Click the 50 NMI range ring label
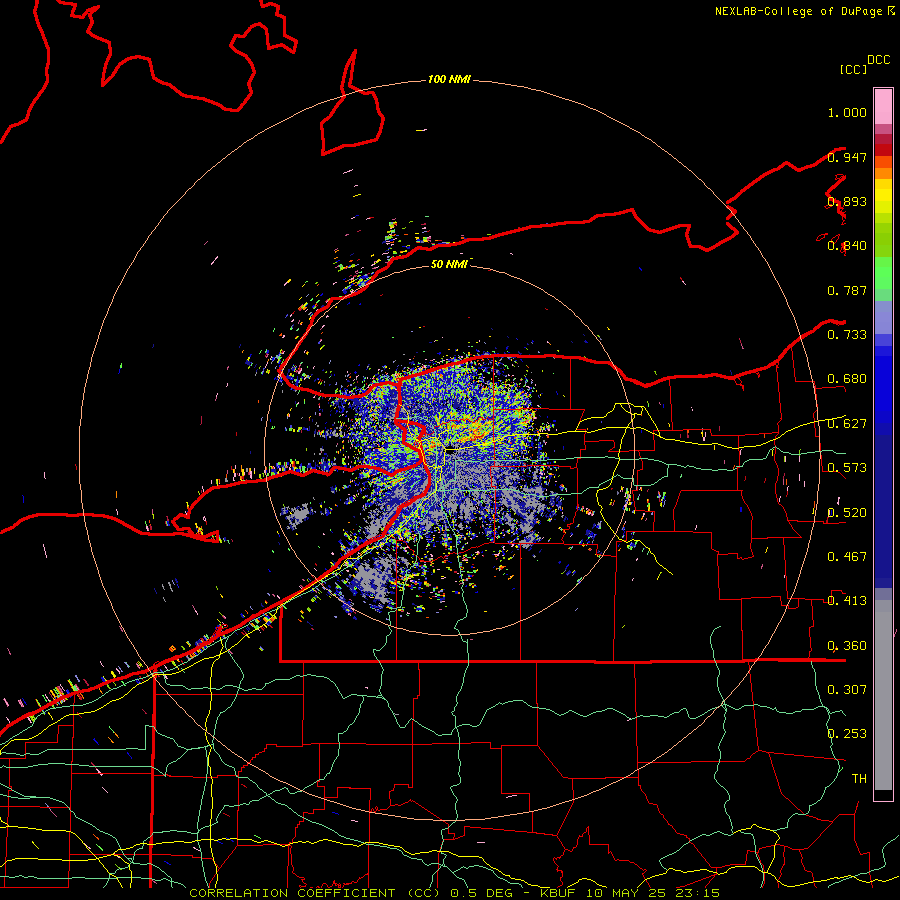 (449, 264)
